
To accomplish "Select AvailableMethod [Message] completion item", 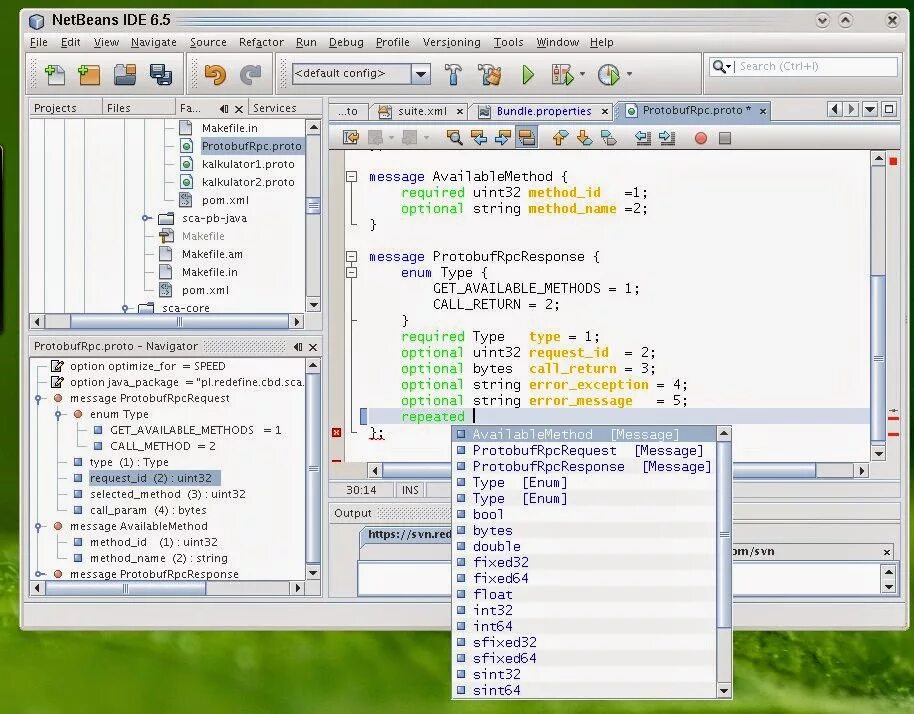I will click(585, 434).
